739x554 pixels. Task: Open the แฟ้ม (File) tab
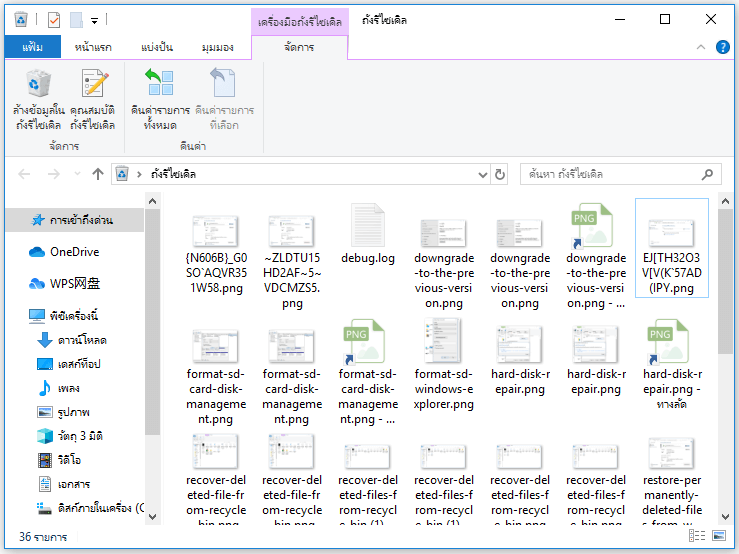point(32,47)
